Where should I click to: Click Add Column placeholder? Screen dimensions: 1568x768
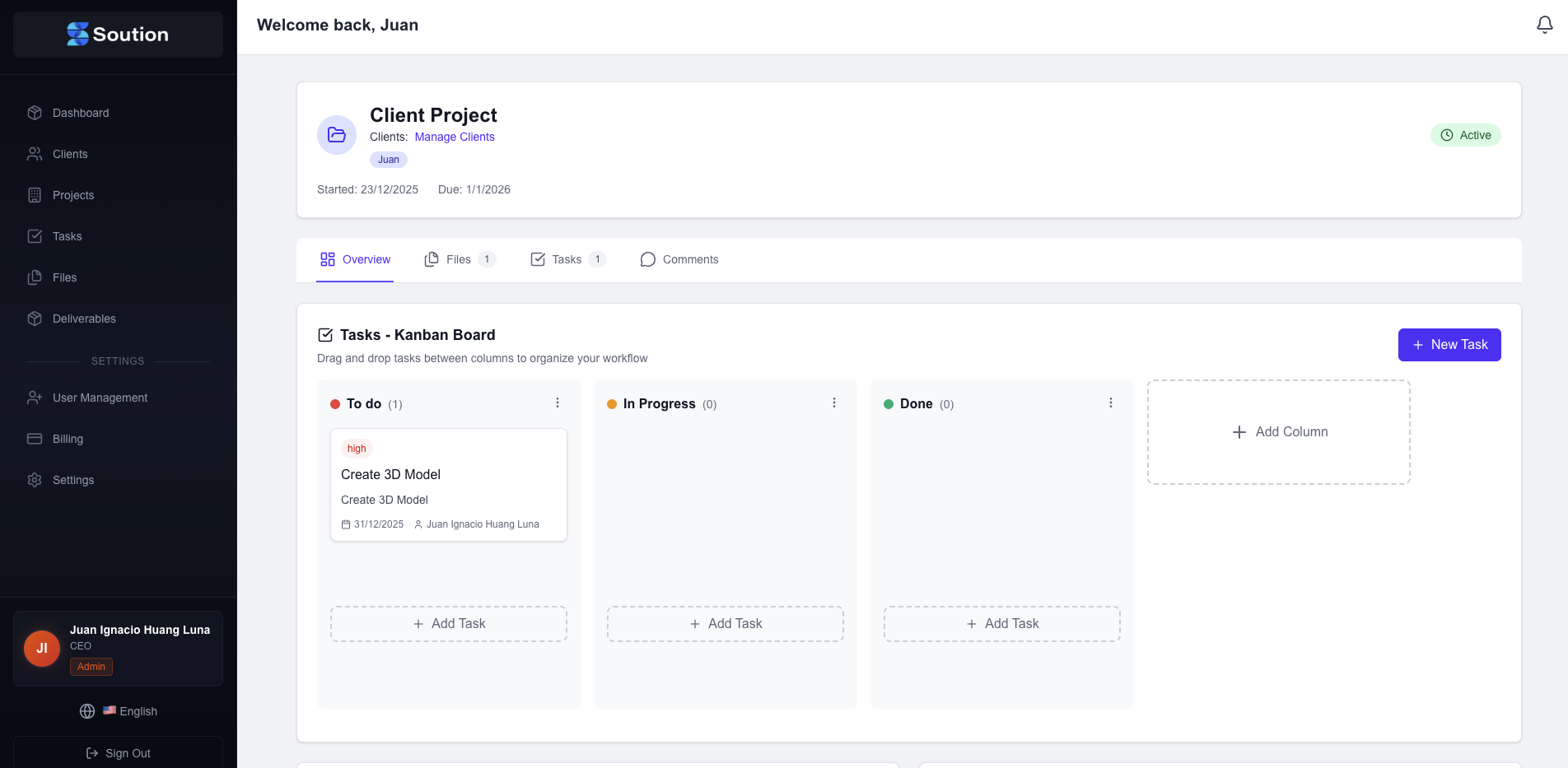(x=1279, y=432)
